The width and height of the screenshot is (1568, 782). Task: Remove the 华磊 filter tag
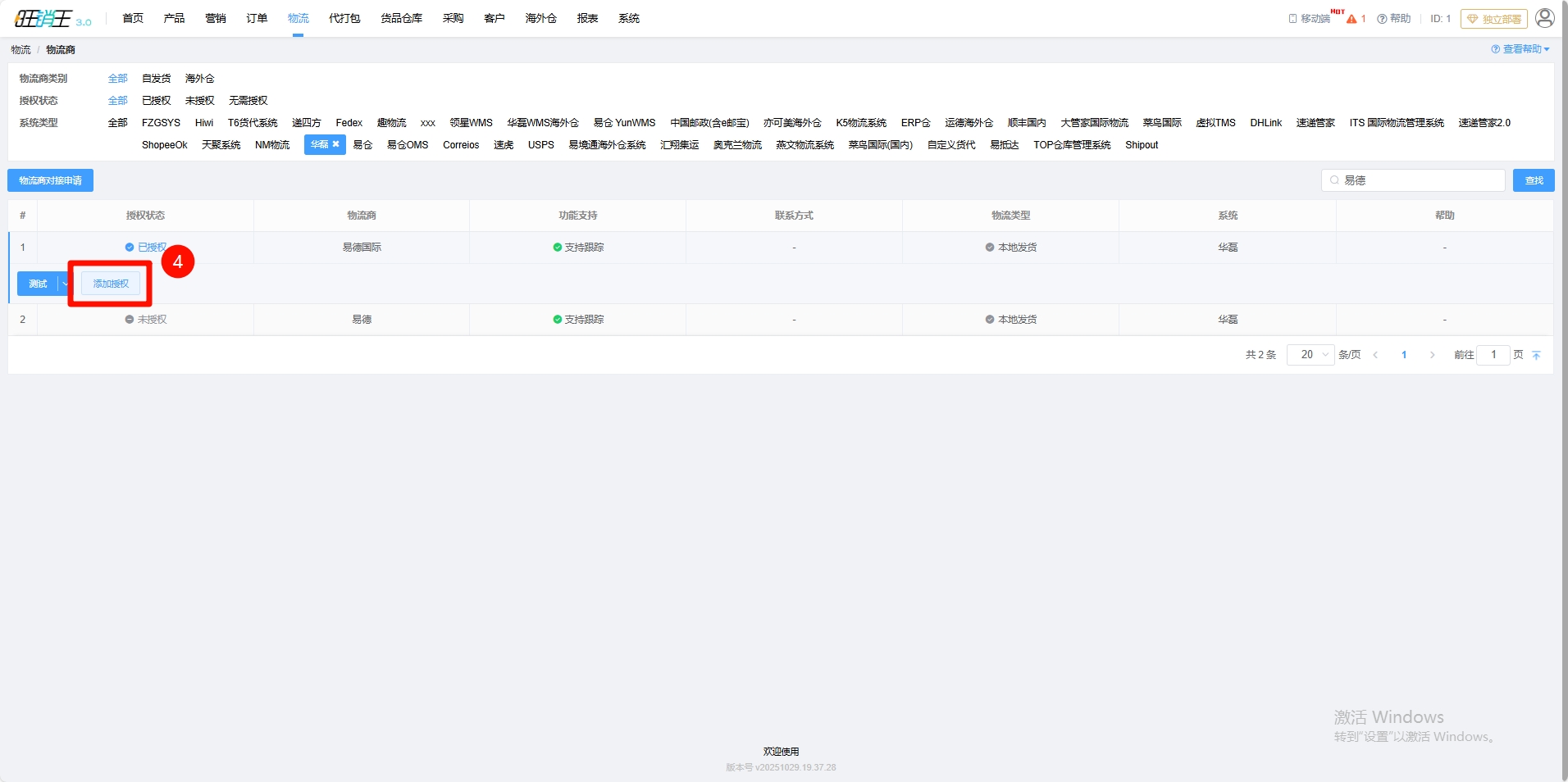[335, 144]
